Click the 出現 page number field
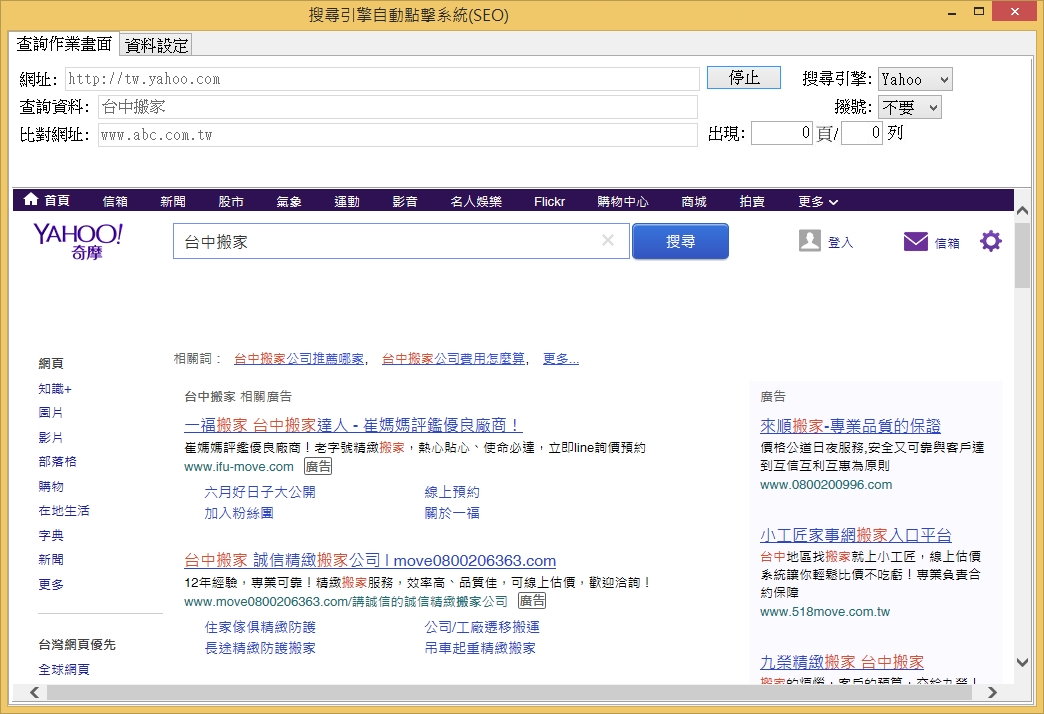1044x714 pixels. 782,133
